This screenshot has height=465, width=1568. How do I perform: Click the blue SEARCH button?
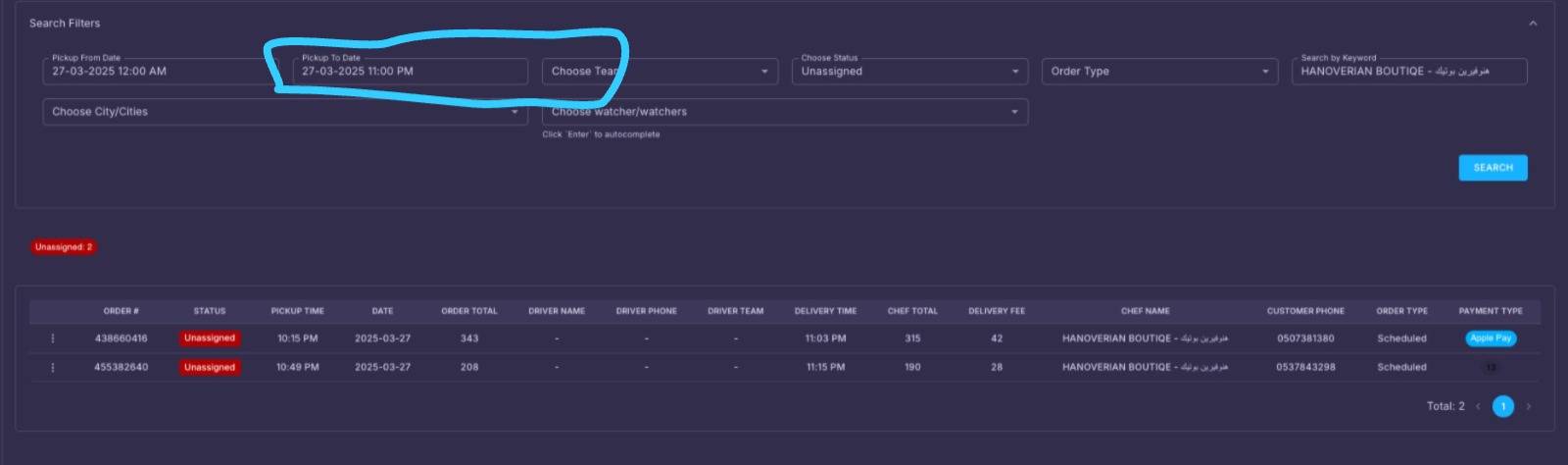pos(1493,168)
